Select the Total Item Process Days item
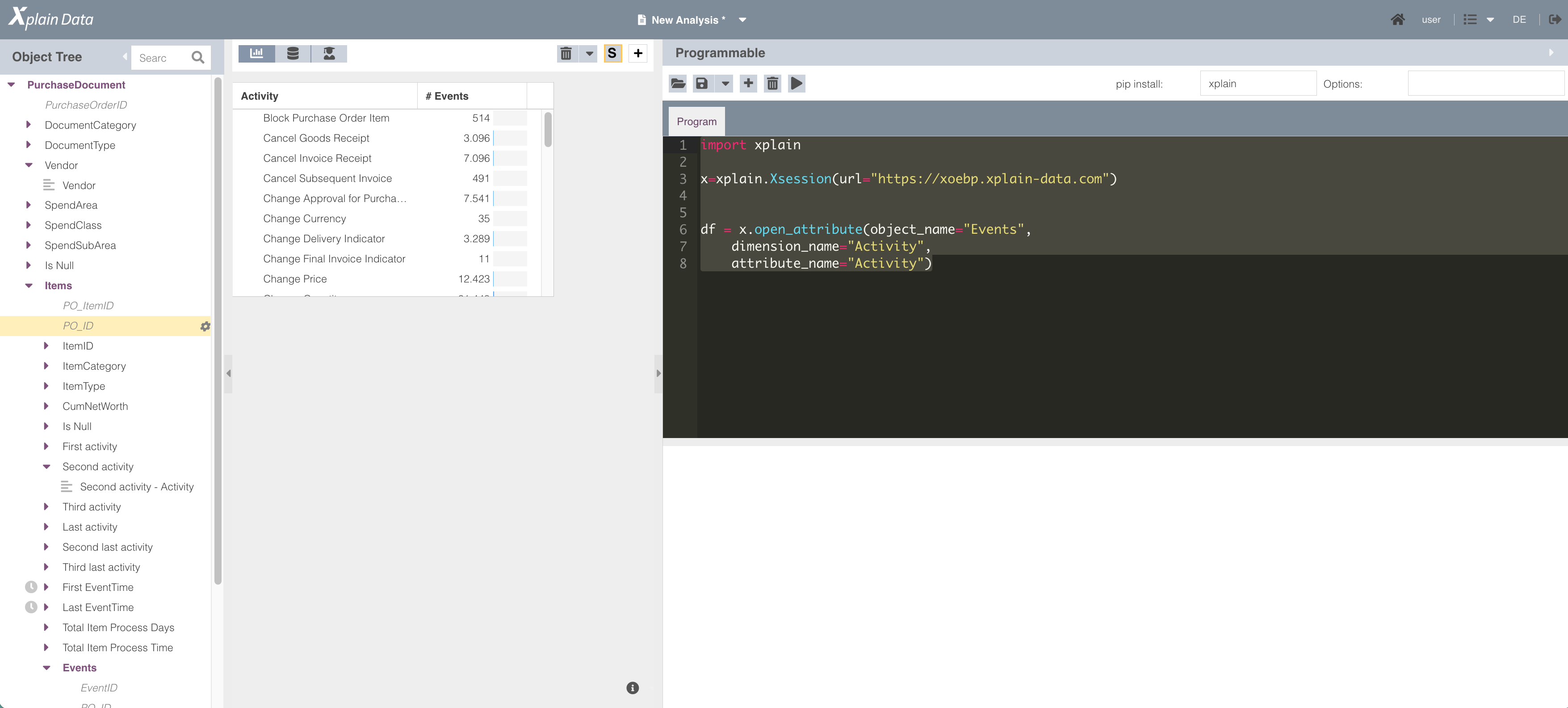1568x708 pixels. tap(118, 627)
